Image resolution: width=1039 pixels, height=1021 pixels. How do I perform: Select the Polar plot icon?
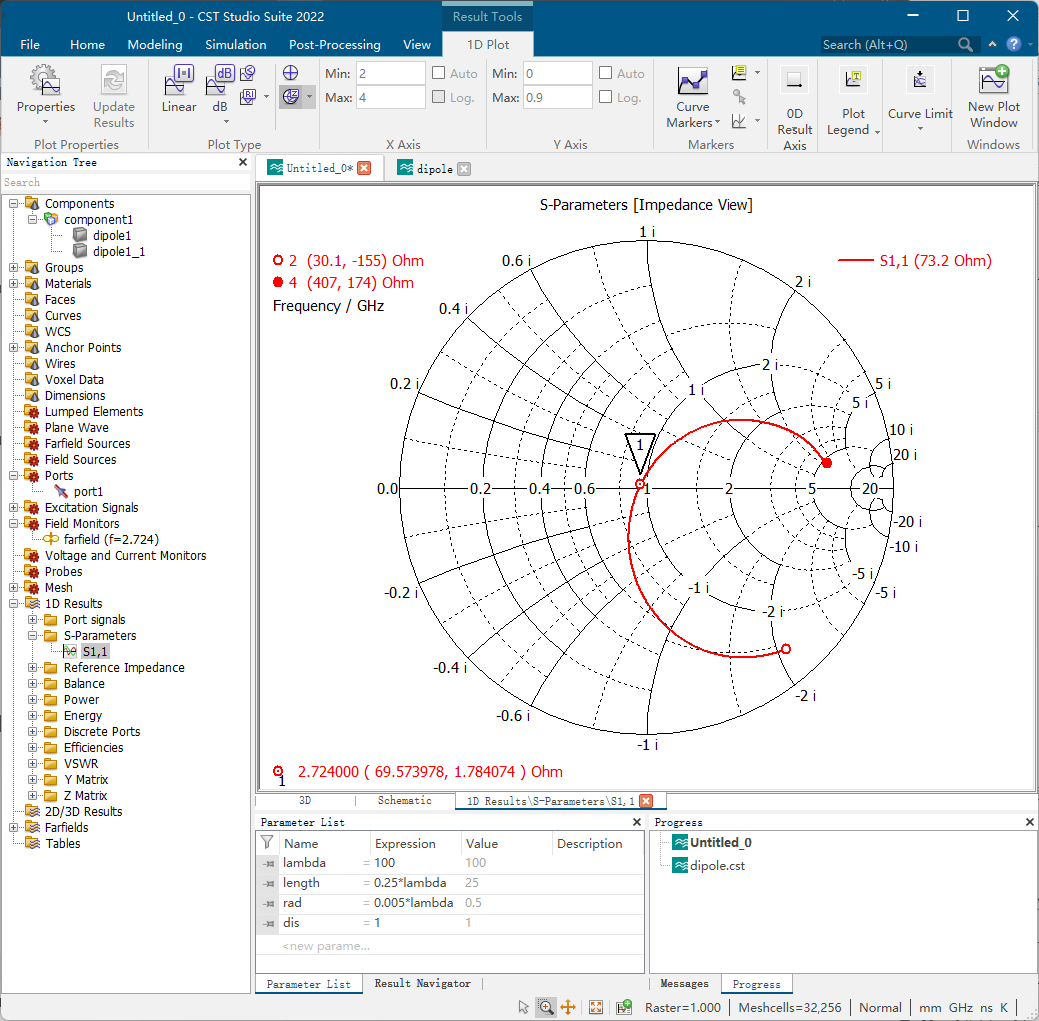(290, 73)
